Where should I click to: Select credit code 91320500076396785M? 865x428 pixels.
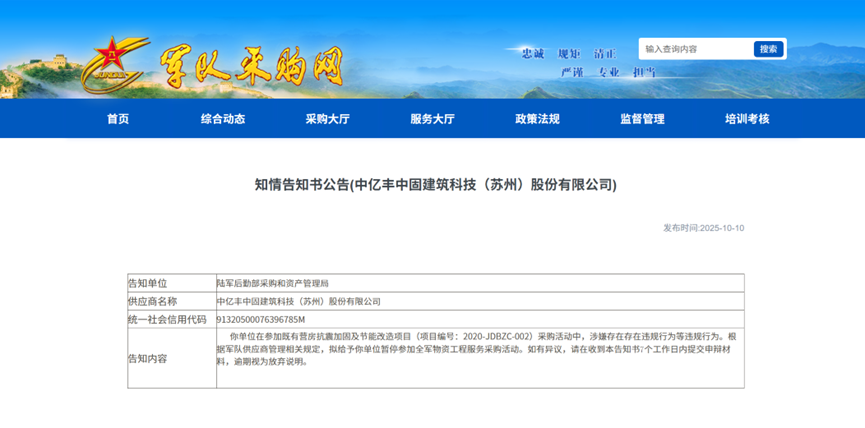[x=261, y=320]
